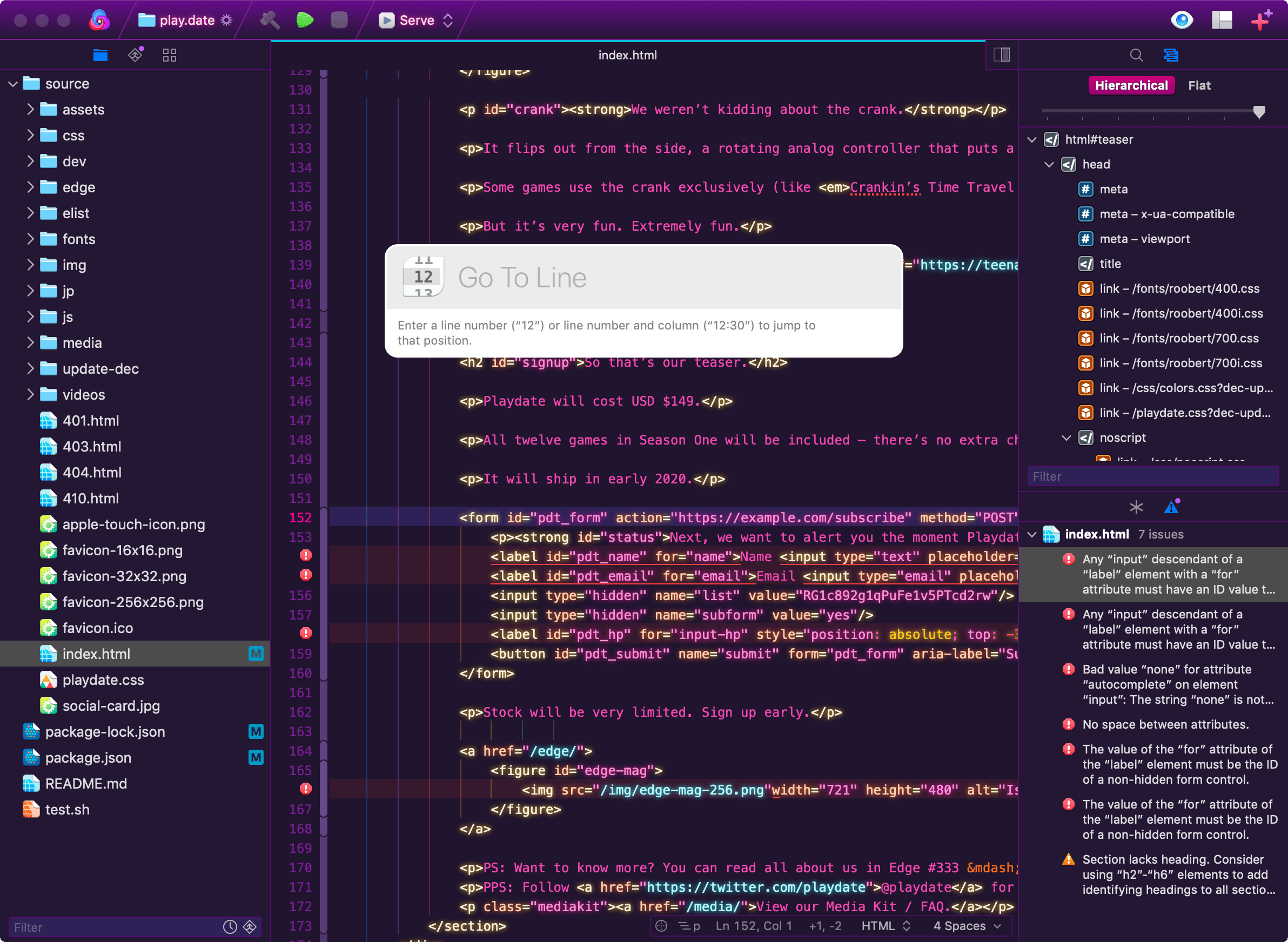Click the Nova app logo icon
Image resolution: width=1288 pixels, height=942 pixels.
point(99,21)
